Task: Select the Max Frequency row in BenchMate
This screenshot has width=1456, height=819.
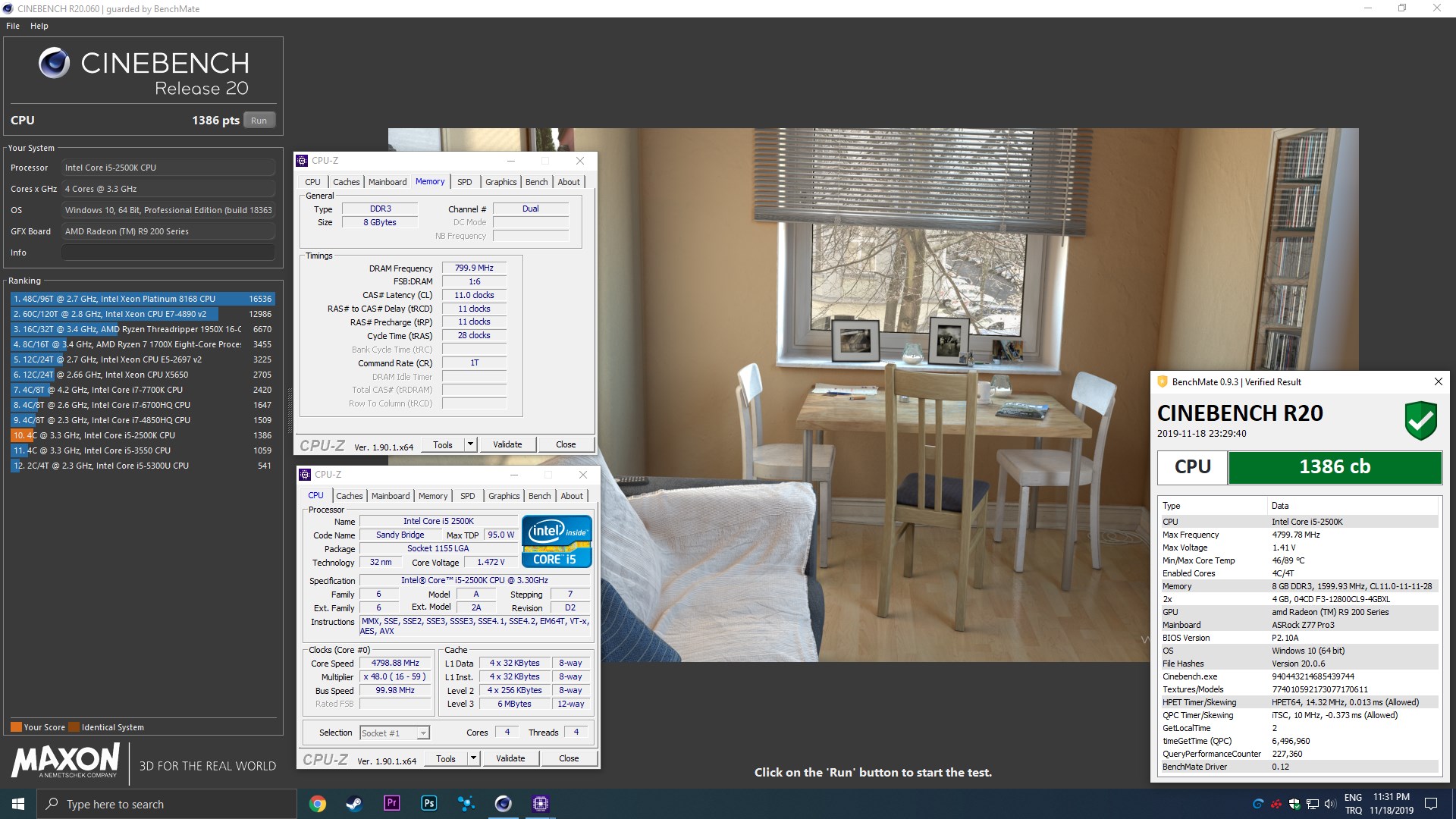Action: coord(1299,535)
